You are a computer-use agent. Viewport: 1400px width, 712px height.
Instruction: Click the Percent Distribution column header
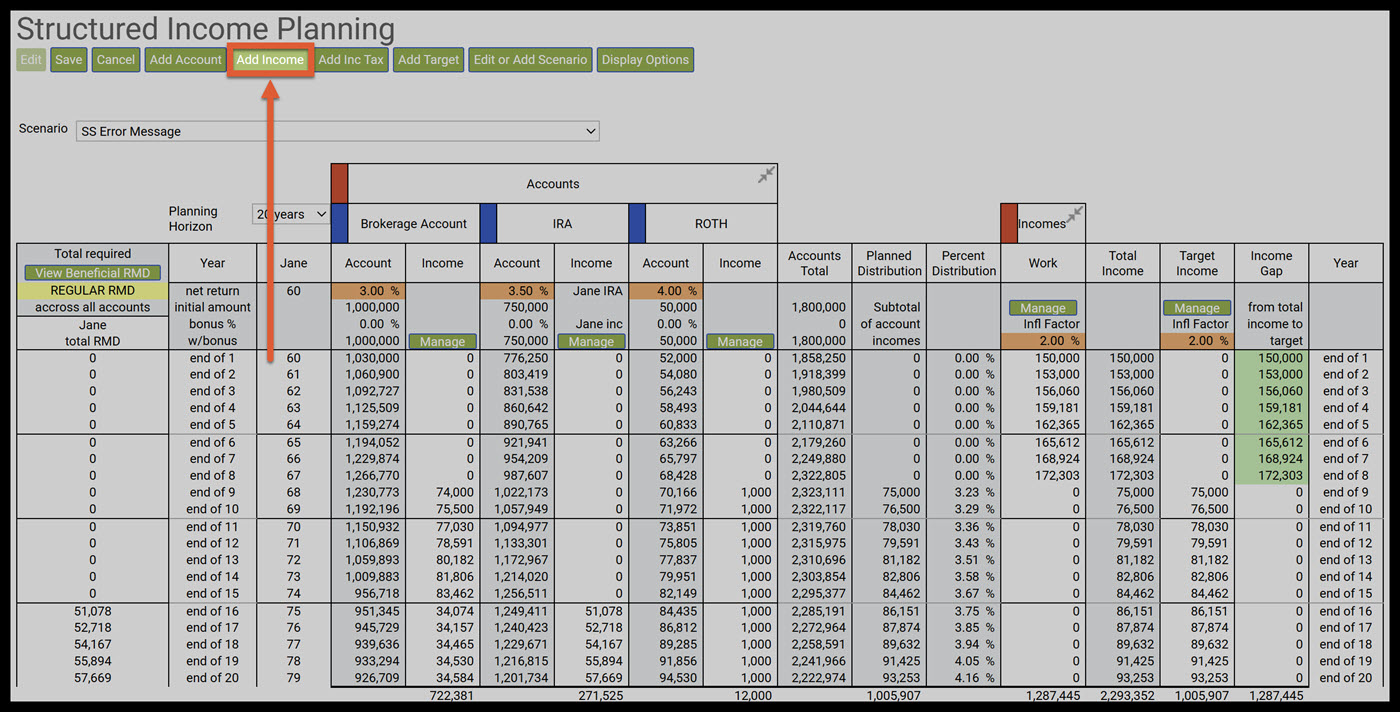(963, 263)
